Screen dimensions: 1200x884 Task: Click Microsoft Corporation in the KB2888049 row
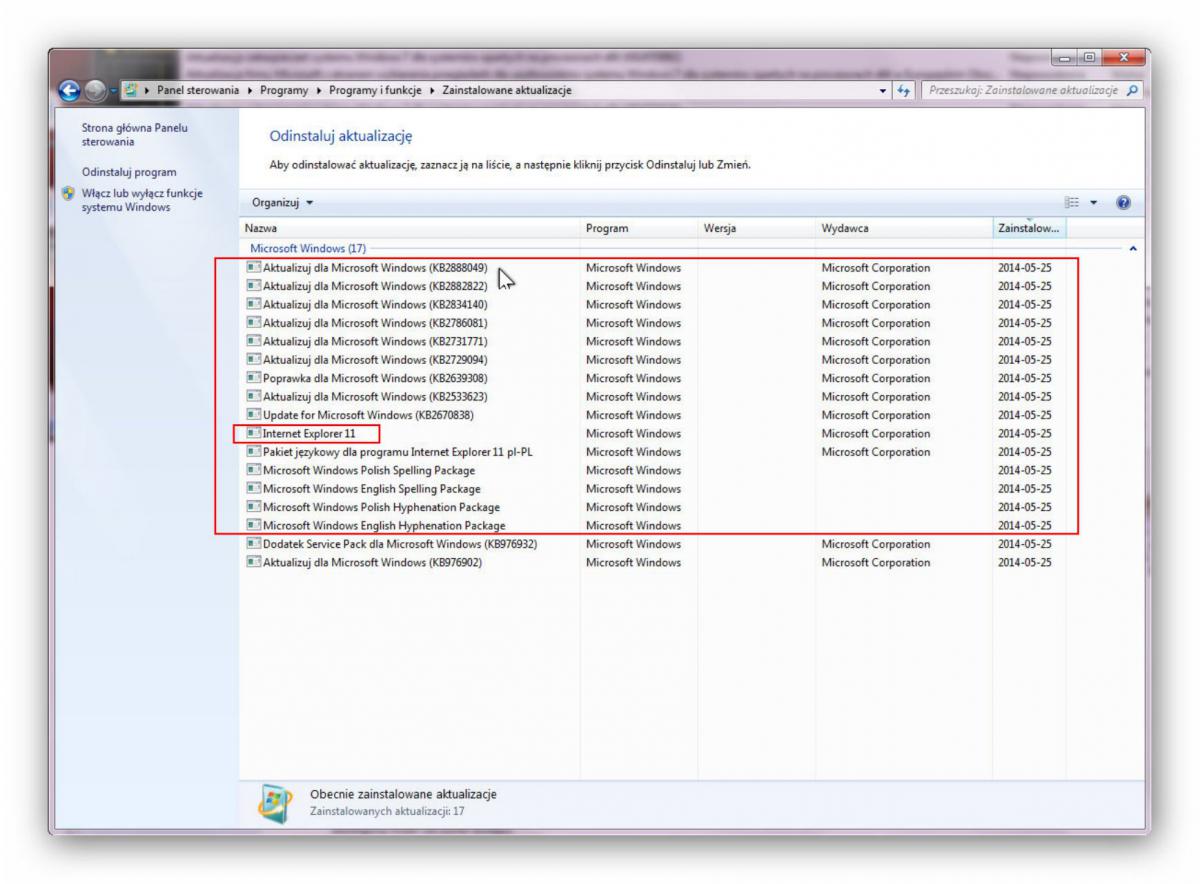coord(875,268)
